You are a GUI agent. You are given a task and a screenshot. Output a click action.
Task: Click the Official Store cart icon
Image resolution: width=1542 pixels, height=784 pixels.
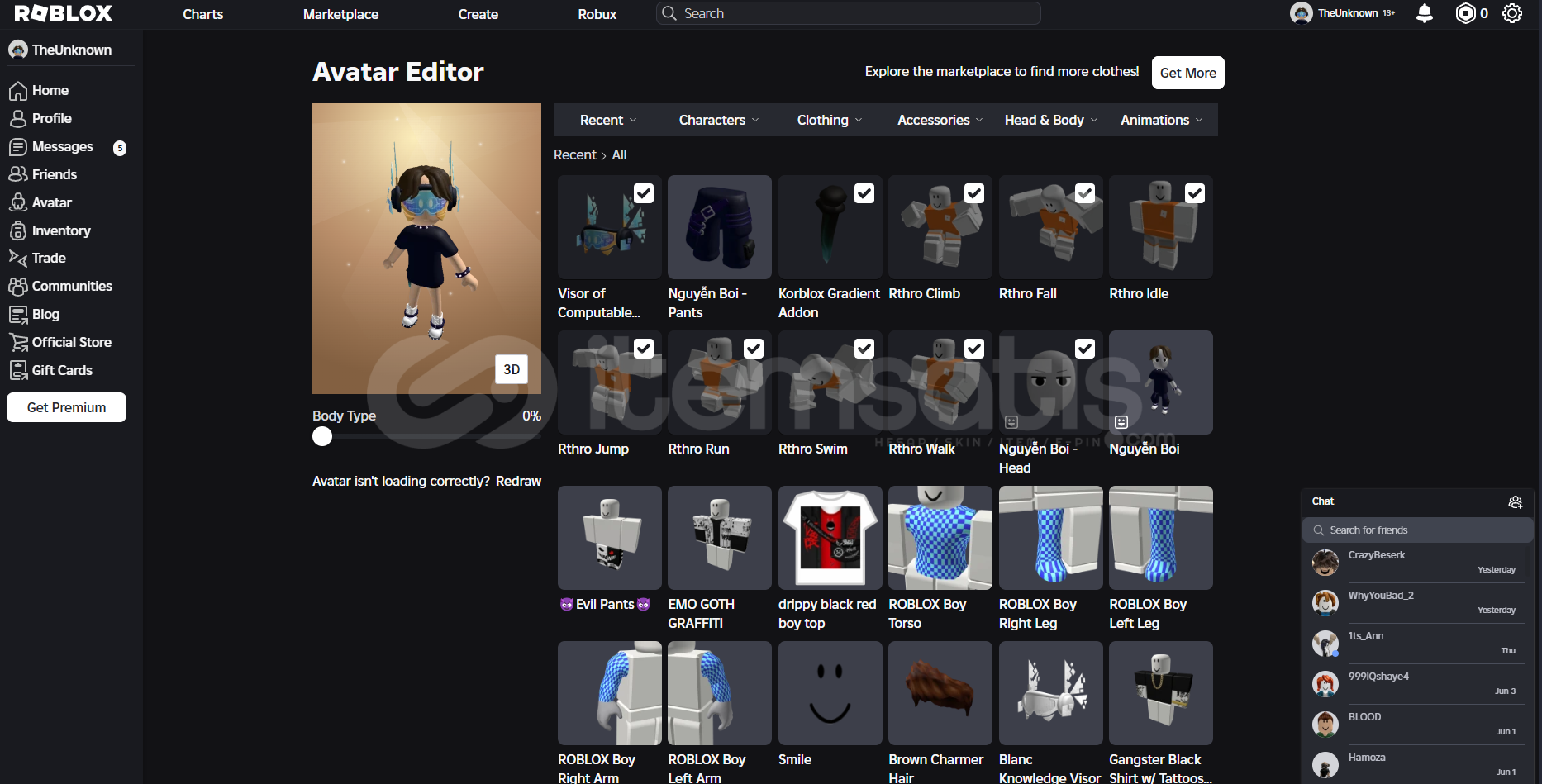click(x=18, y=342)
